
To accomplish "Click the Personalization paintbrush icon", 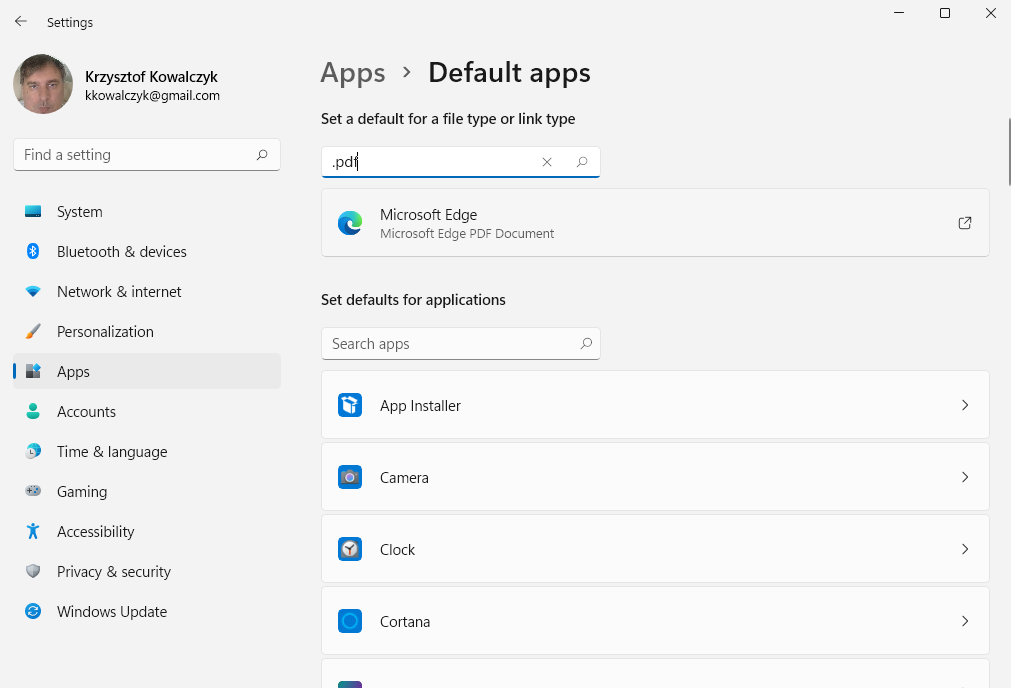I will click(33, 331).
